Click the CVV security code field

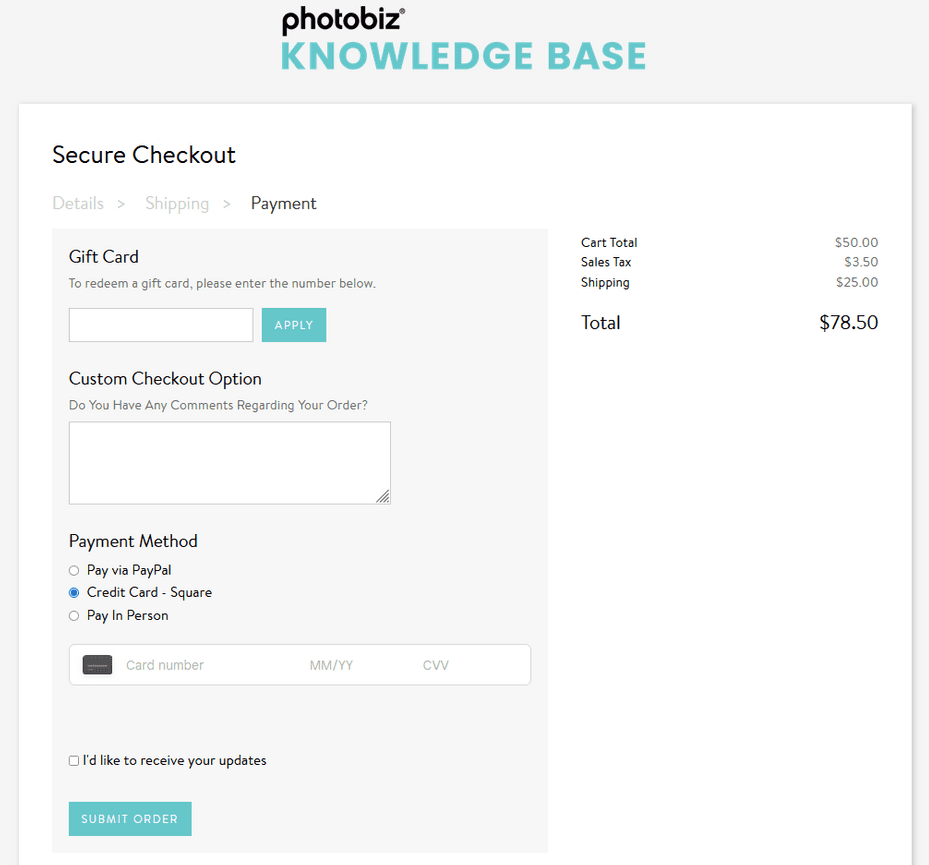point(436,664)
